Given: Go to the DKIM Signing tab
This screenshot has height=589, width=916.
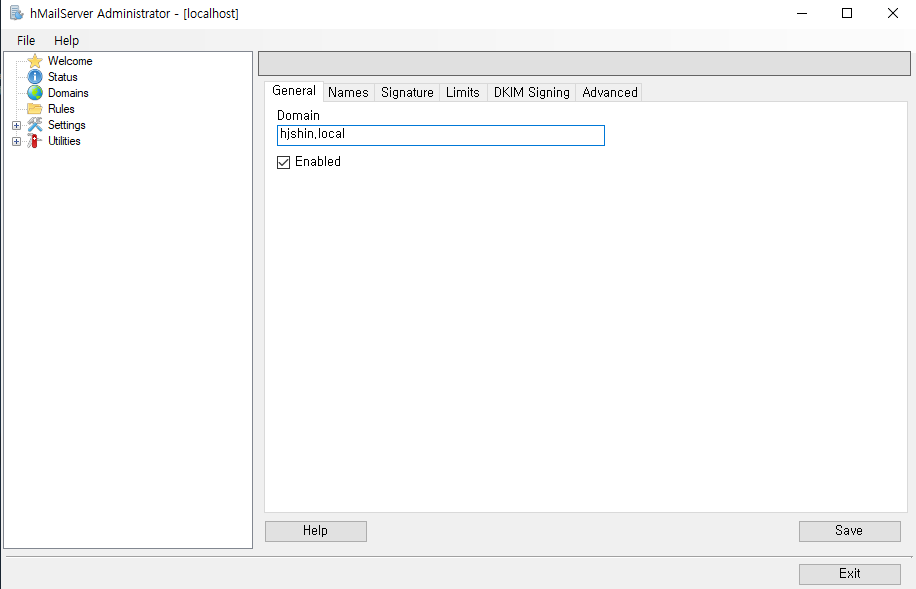Looking at the screenshot, I should (532, 92).
